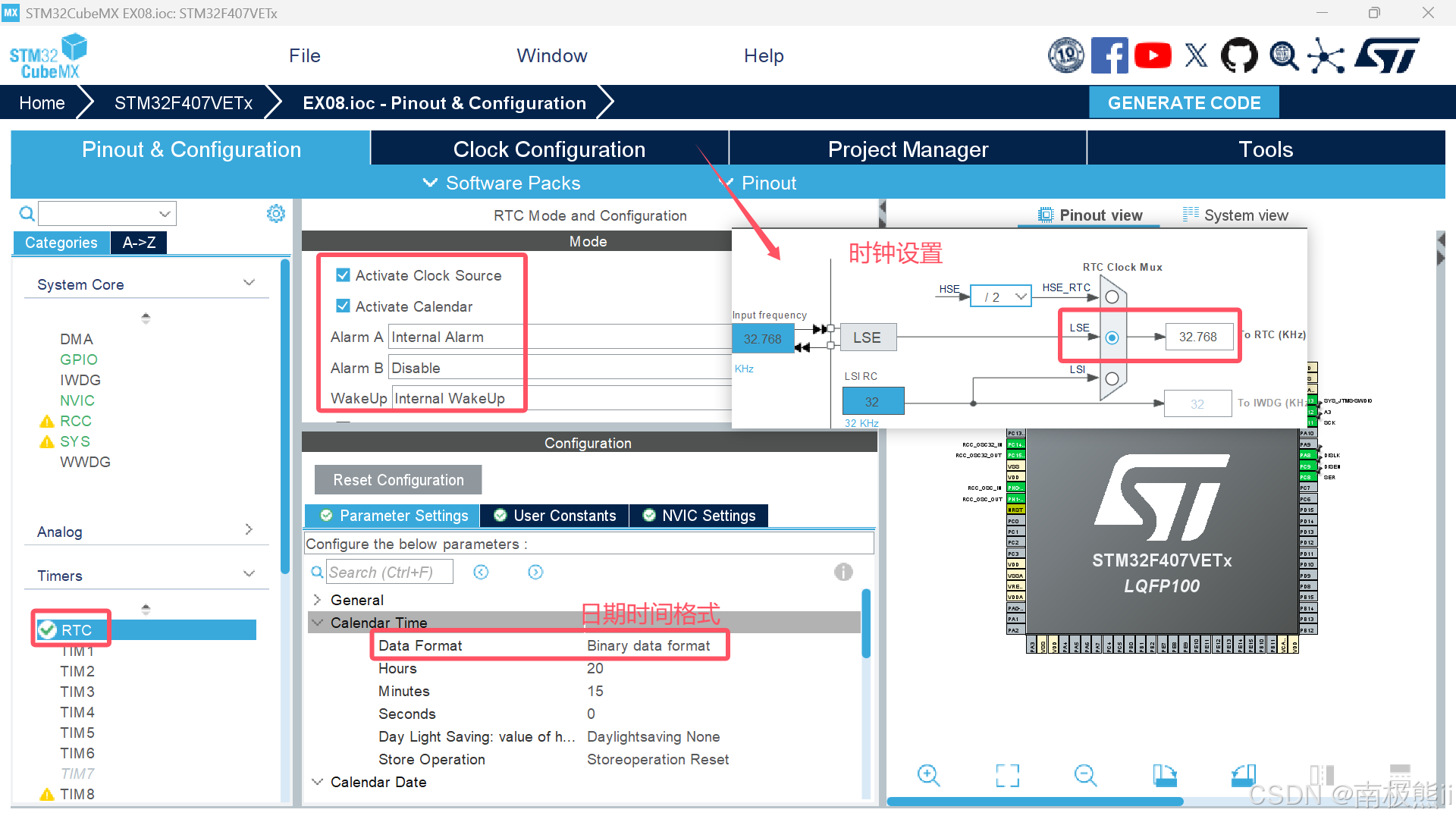The height and width of the screenshot is (819, 1456).
Task: Uncheck the Activate Calendar checkbox
Action: coord(343,306)
